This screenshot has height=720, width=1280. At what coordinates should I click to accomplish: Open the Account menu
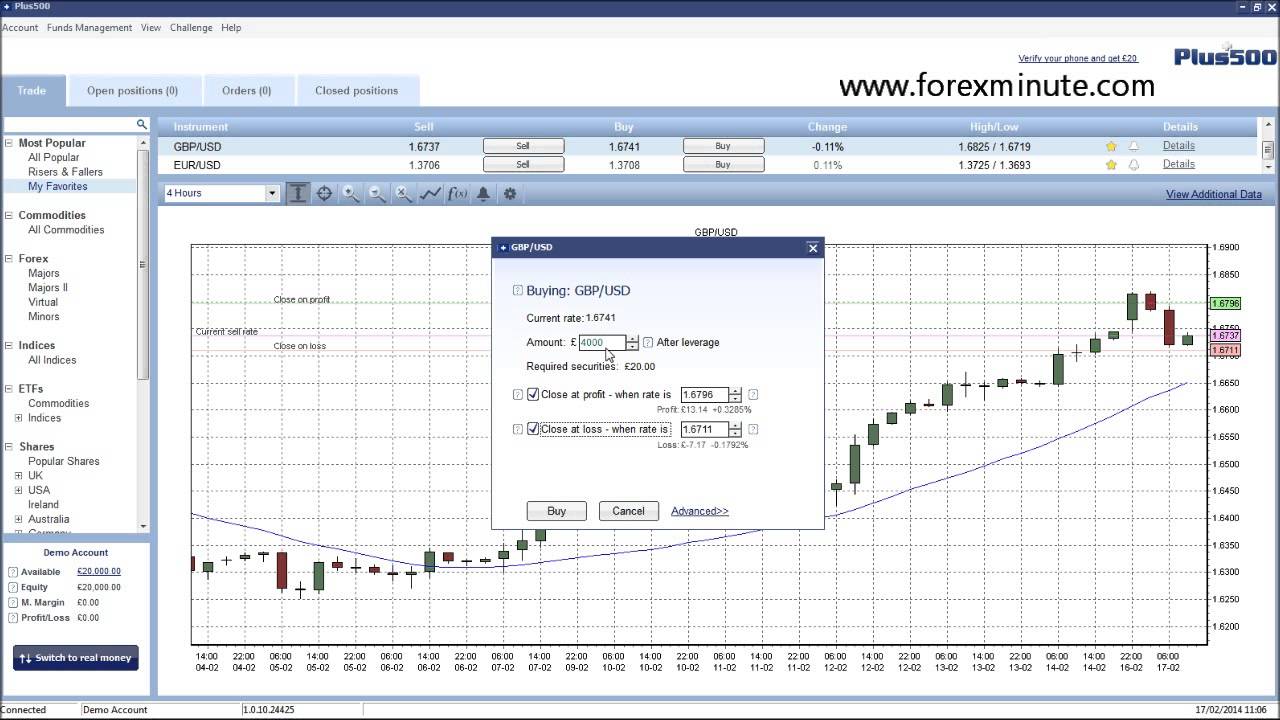point(20,28)
